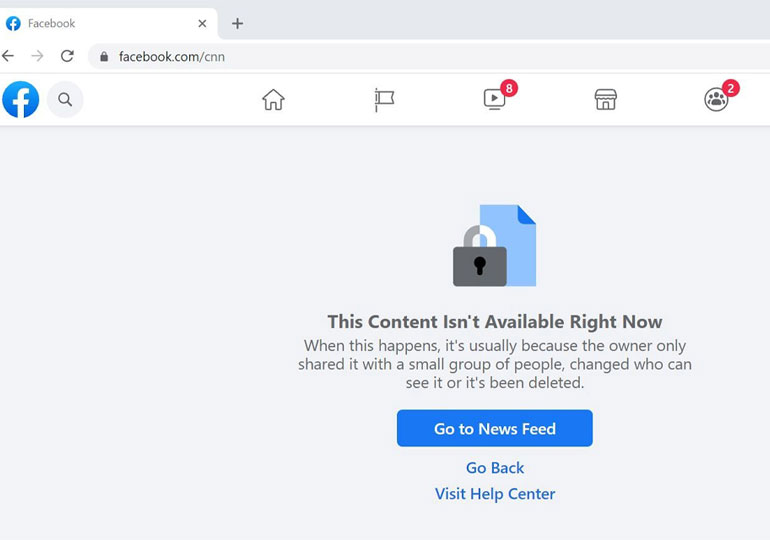Image resolution: width=770 pixels, height=540 pixels.
Task: Open the Marketplace storefront icon
Action: (605, 99)
